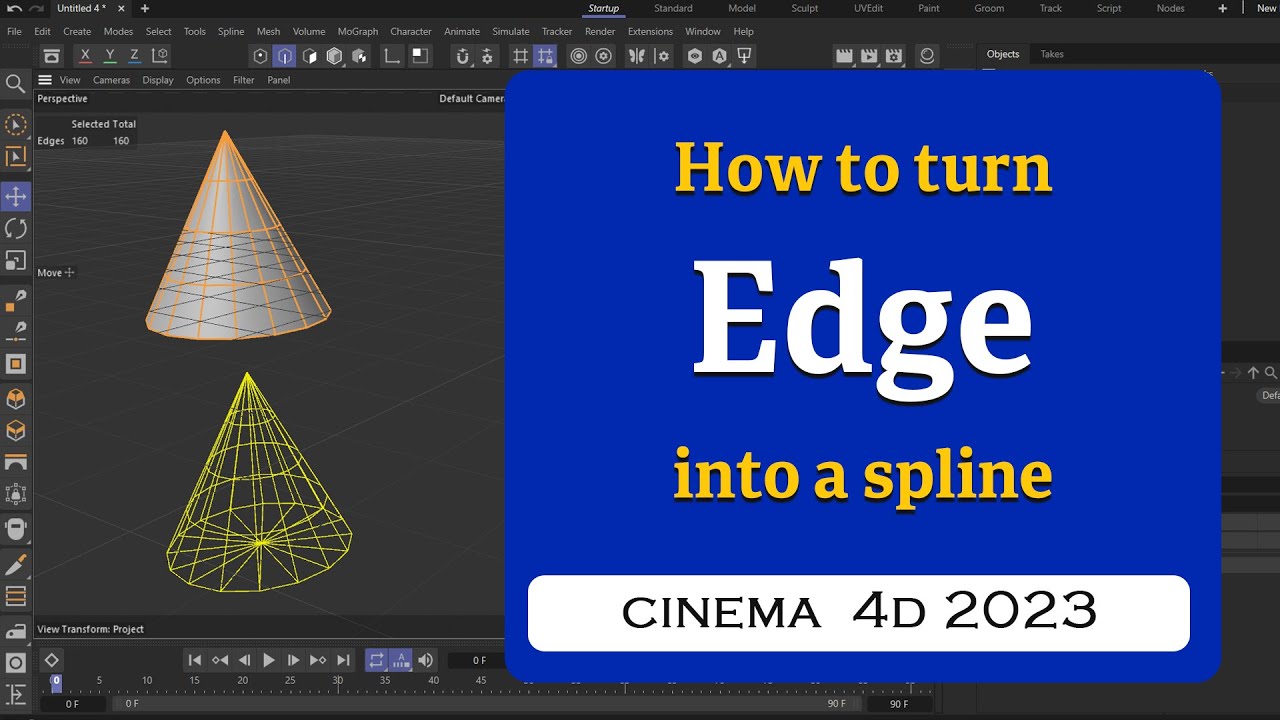Toggle loop playback mode
Screen dimensions: 1280x720
point(377,660)
